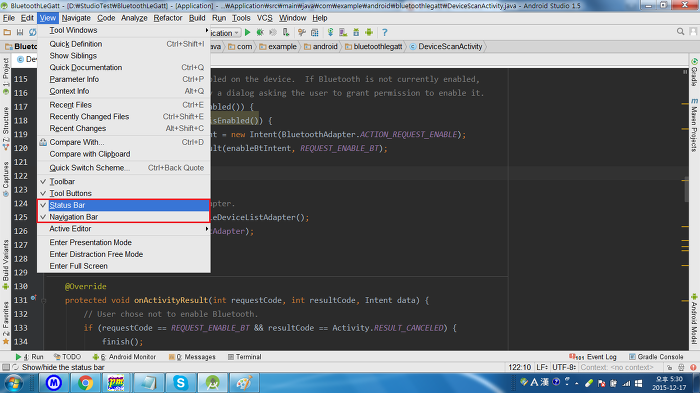Click the UTF-8 encoding selector in status bar

(564, 367)
